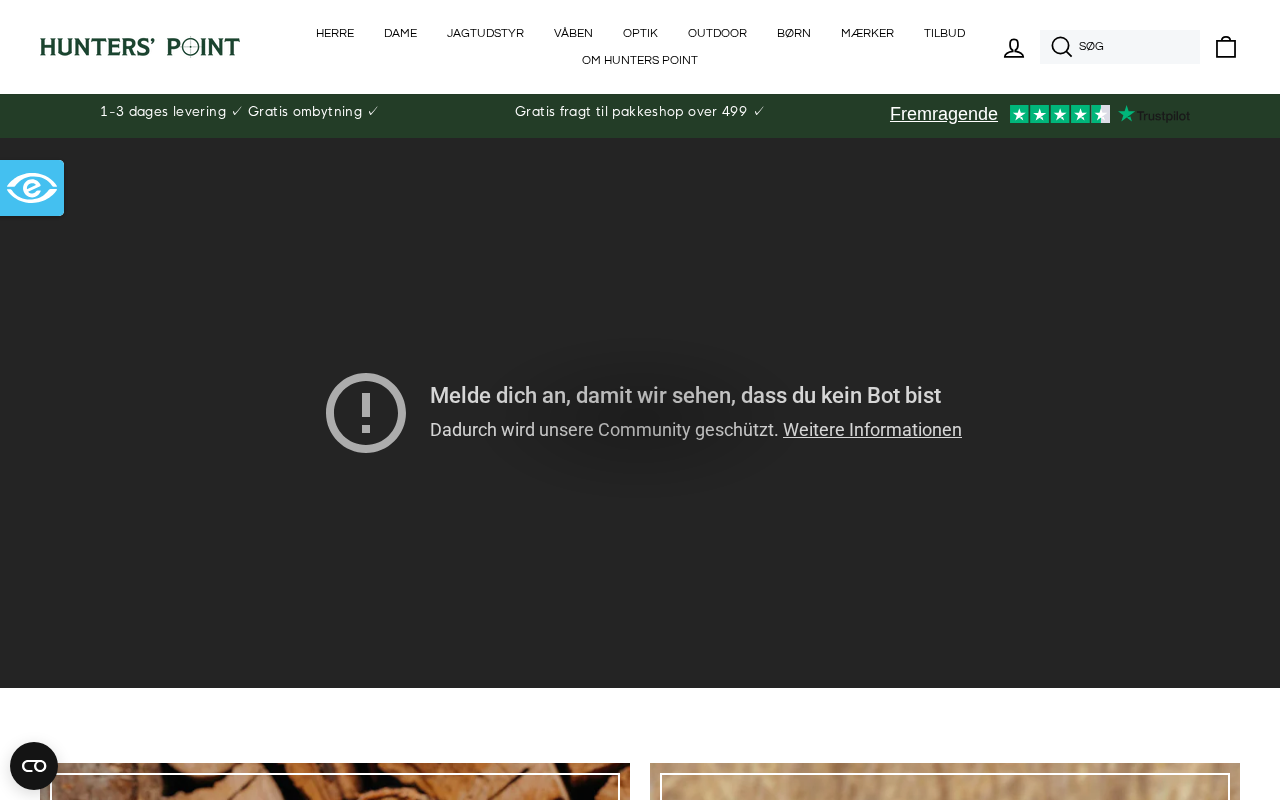Open OM HUNTERS POINT page
1280x800 pixels.
click(x=640, y=60)
